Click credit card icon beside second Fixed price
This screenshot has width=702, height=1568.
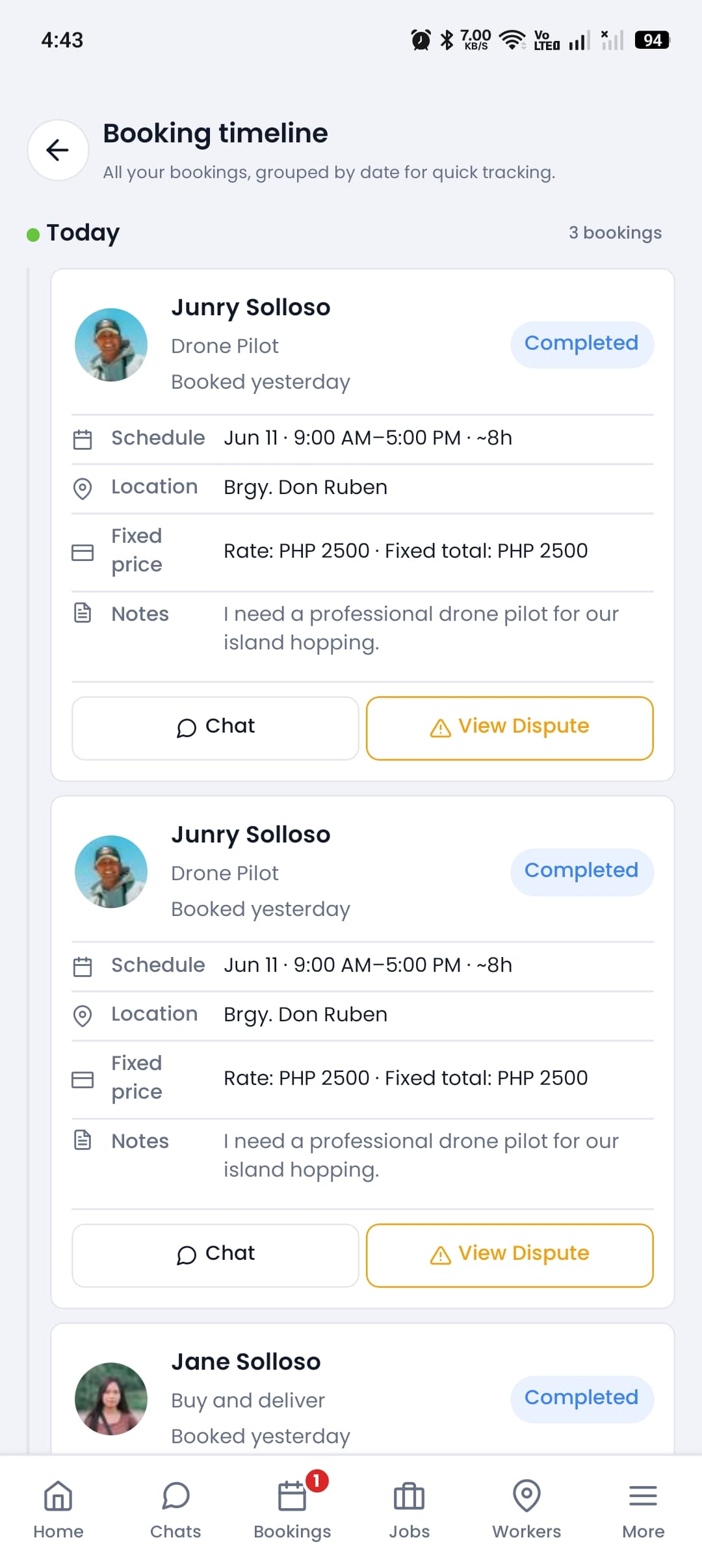(83, 1080)
